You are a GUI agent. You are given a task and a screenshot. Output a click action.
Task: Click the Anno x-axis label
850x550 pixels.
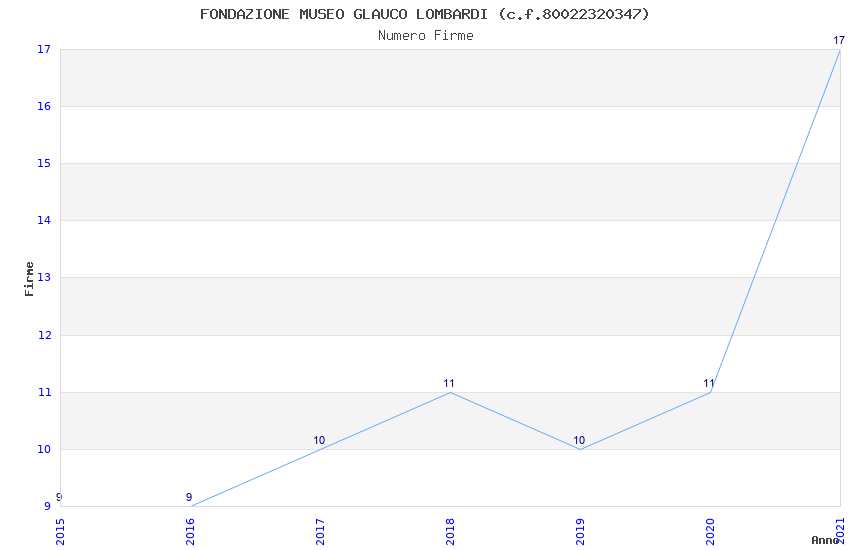click(x=825, y=540)
